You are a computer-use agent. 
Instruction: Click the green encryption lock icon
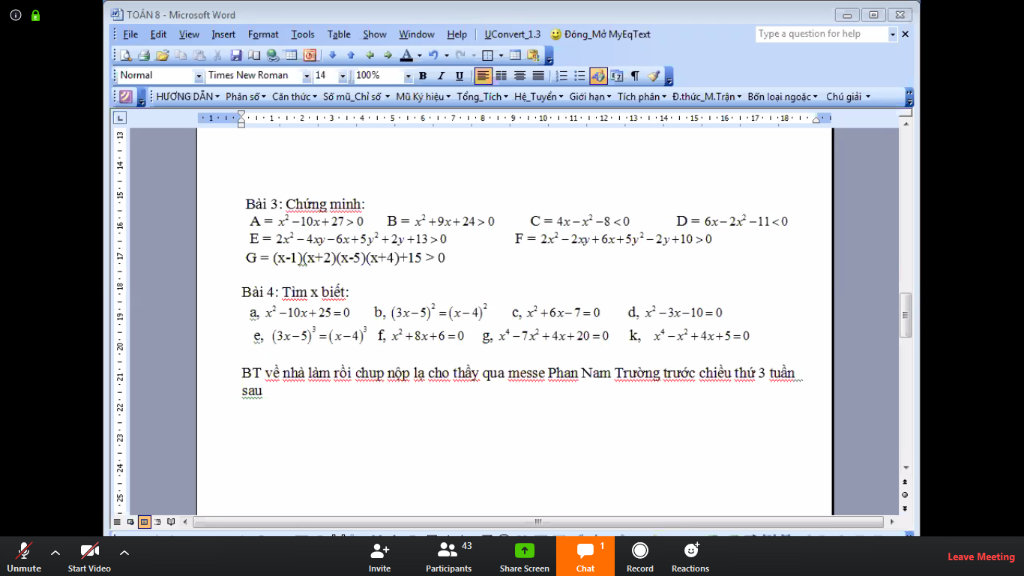35,15
